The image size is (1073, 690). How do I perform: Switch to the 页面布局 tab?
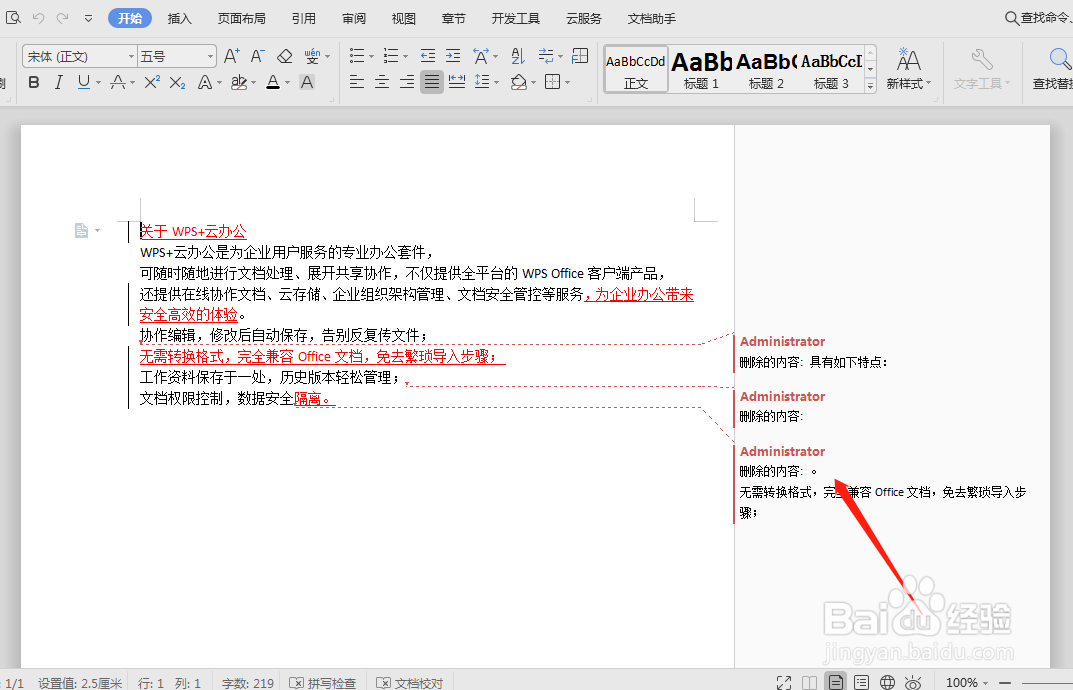pos(242,18)
